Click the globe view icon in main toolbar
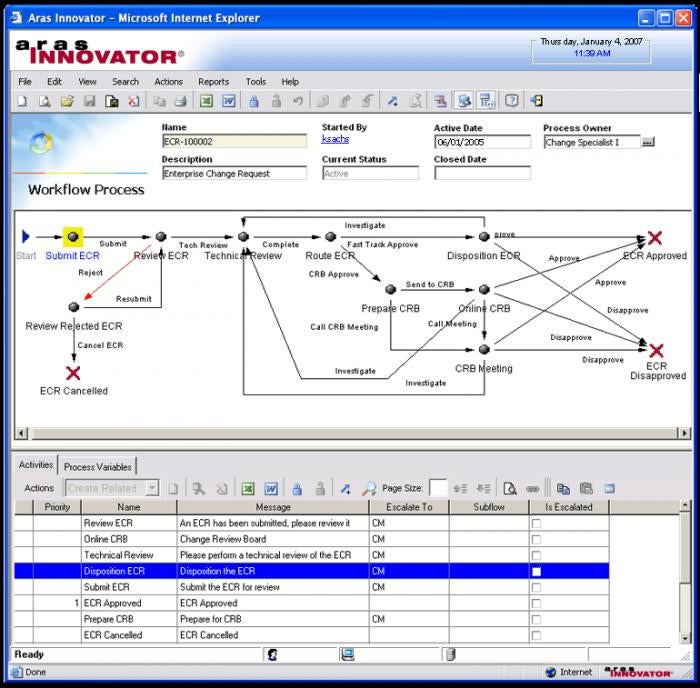Screen dimensions: 700x688 pyautogui.click(x=464, y=101)
